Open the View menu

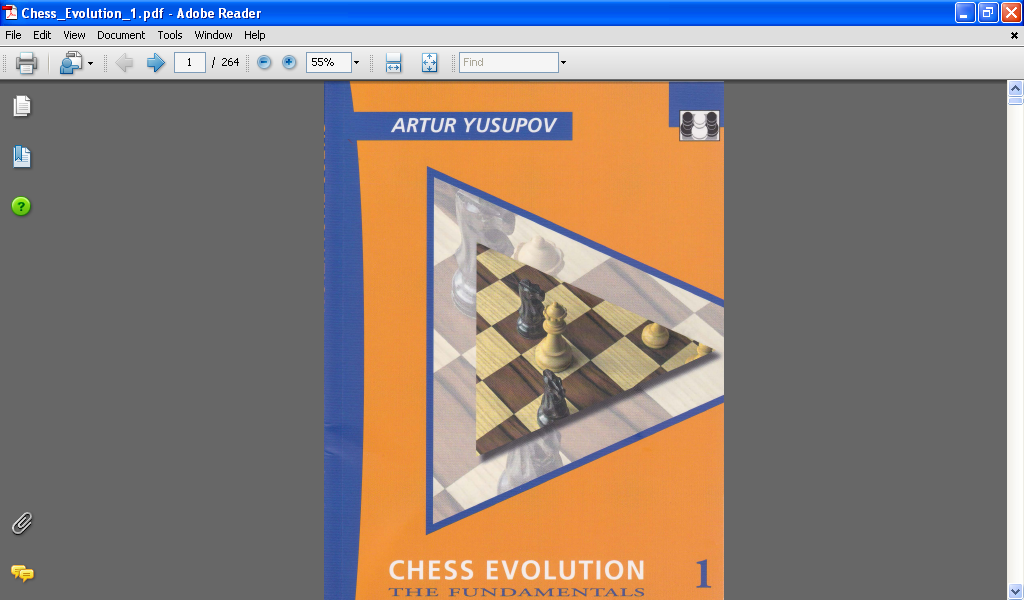tap(74, 35)
